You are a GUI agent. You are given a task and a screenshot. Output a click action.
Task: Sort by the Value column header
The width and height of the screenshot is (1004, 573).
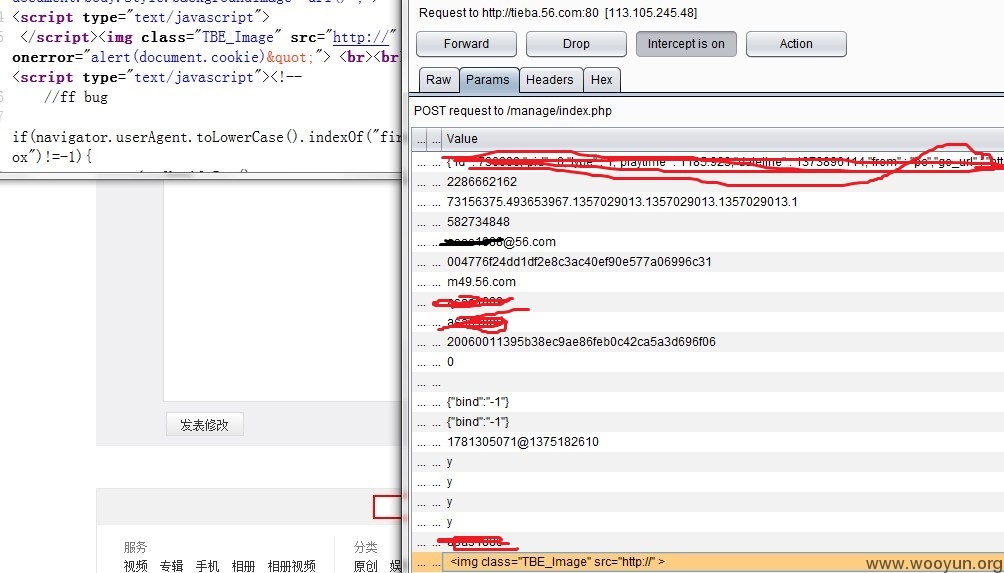pyautogui.click(x=724, y=139)
